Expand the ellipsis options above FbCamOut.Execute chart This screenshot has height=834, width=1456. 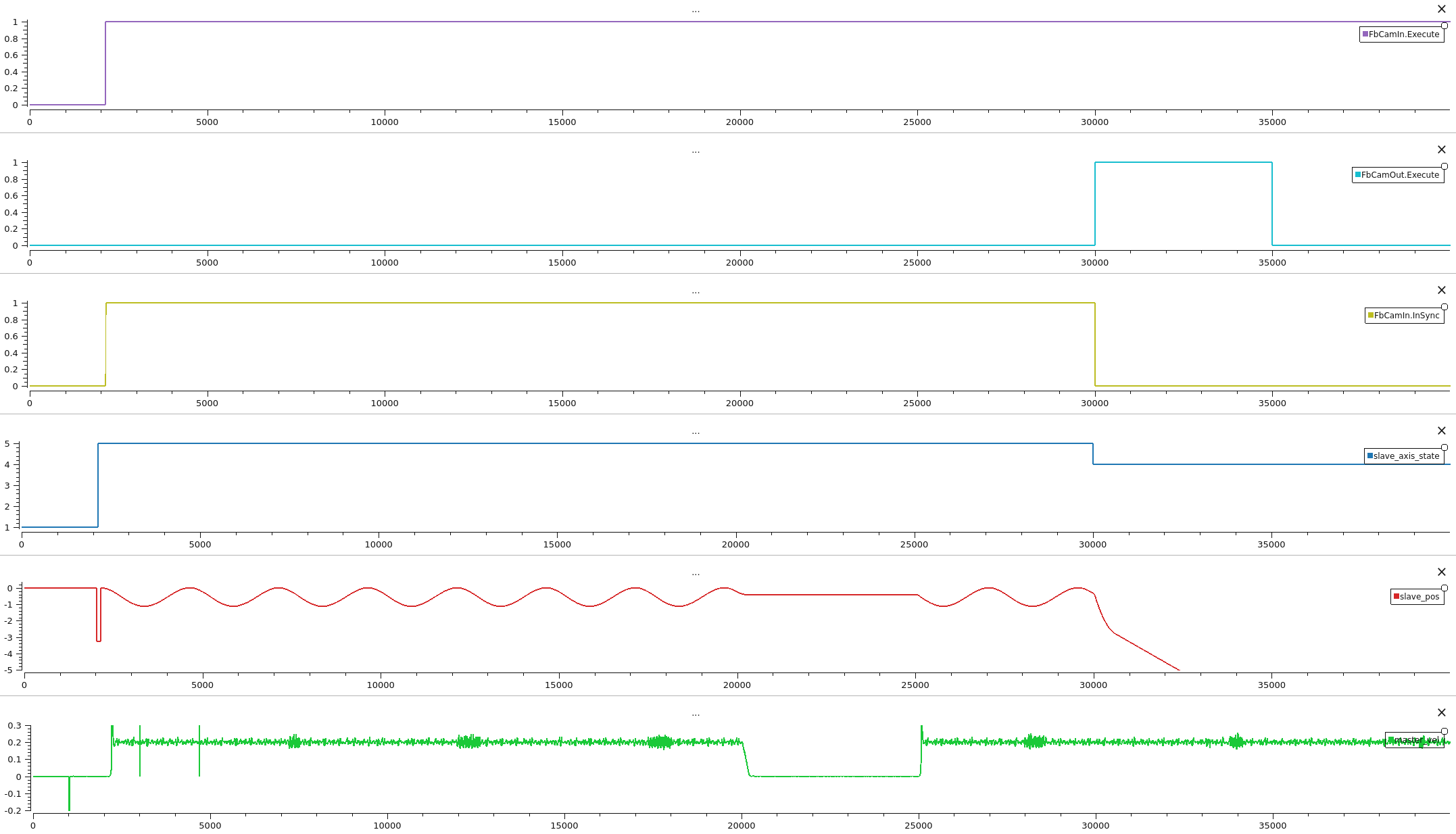pyautogui.click(x=696, y=151)
